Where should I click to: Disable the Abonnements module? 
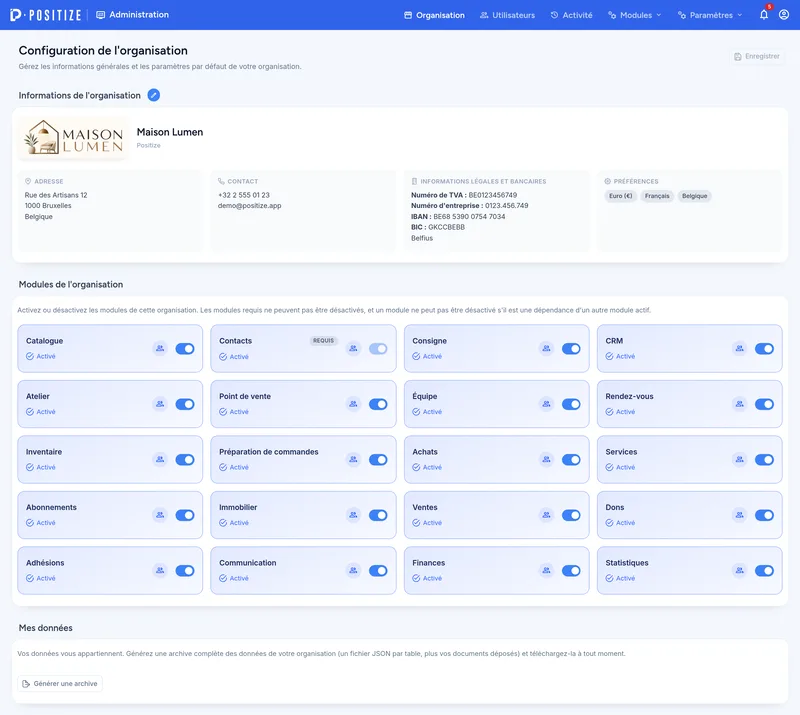(x=185, y=515)
